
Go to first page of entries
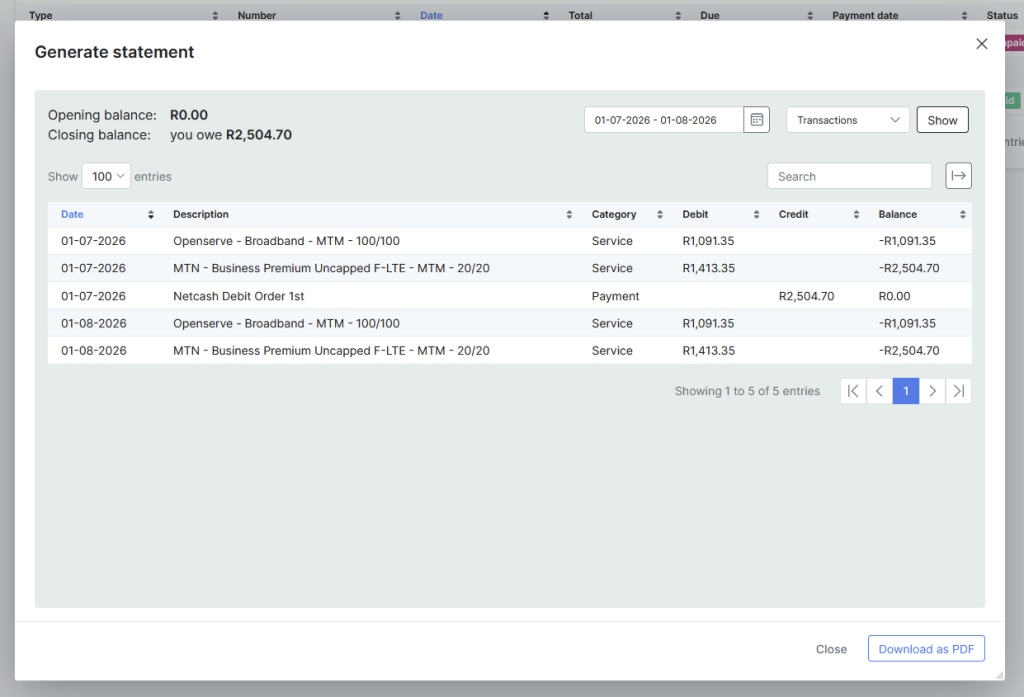853,391
